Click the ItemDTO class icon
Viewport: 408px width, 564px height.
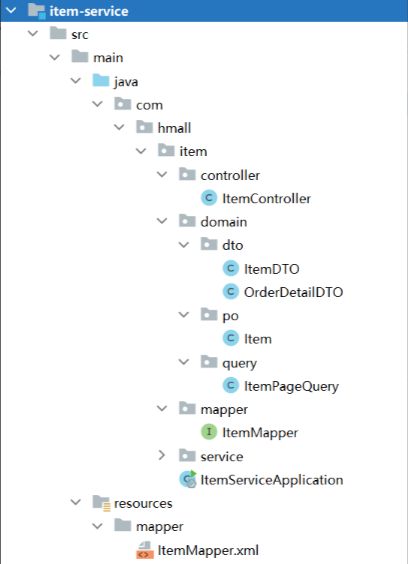point(231,268)
